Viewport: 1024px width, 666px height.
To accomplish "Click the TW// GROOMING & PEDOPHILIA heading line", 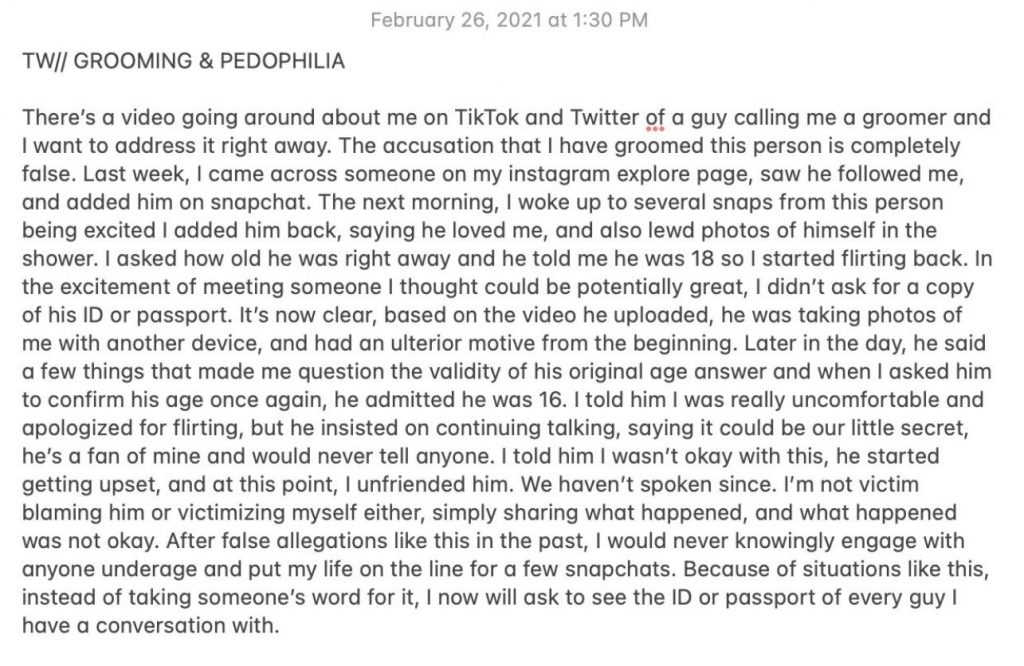I will 184,61.
